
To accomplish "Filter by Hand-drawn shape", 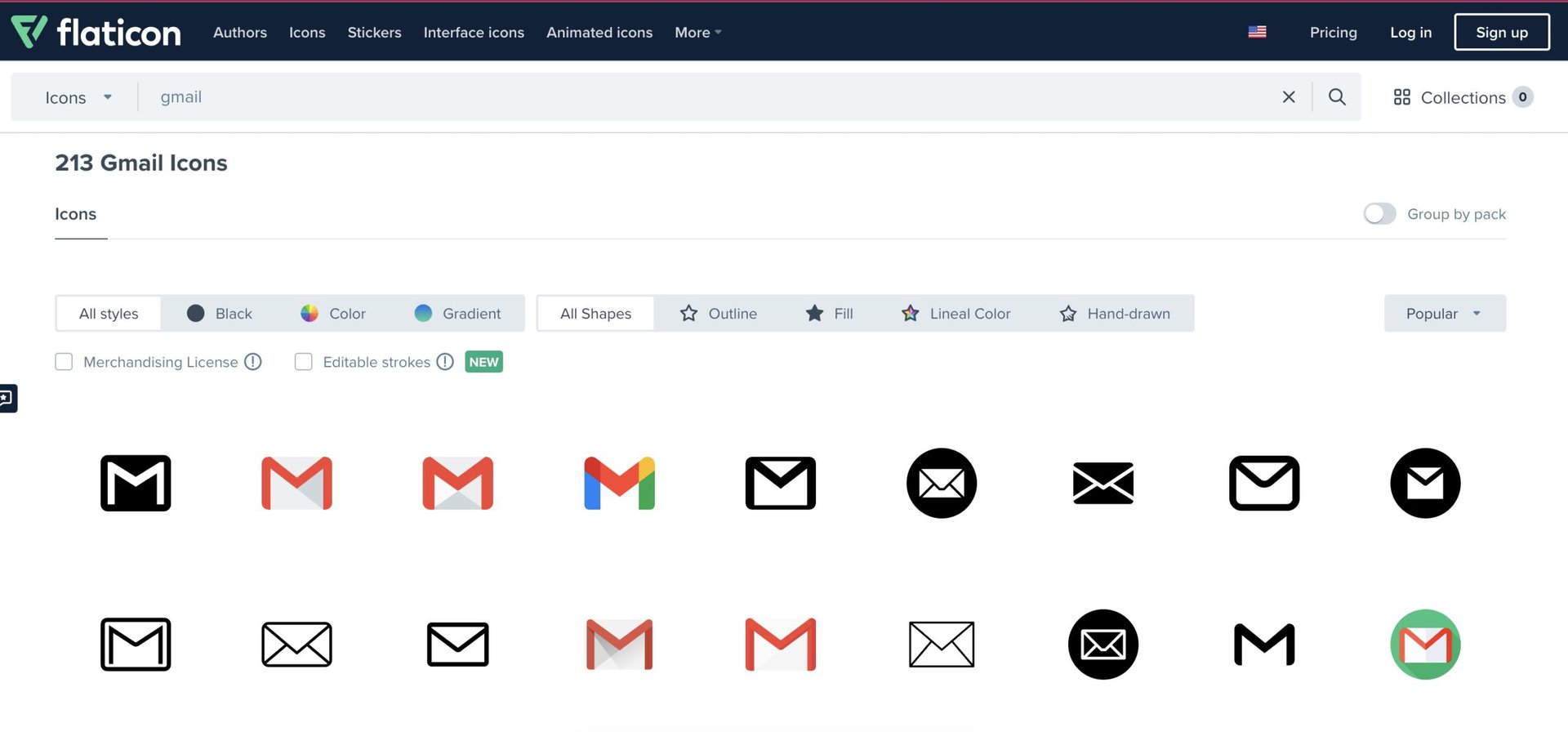I will 1115,313.
